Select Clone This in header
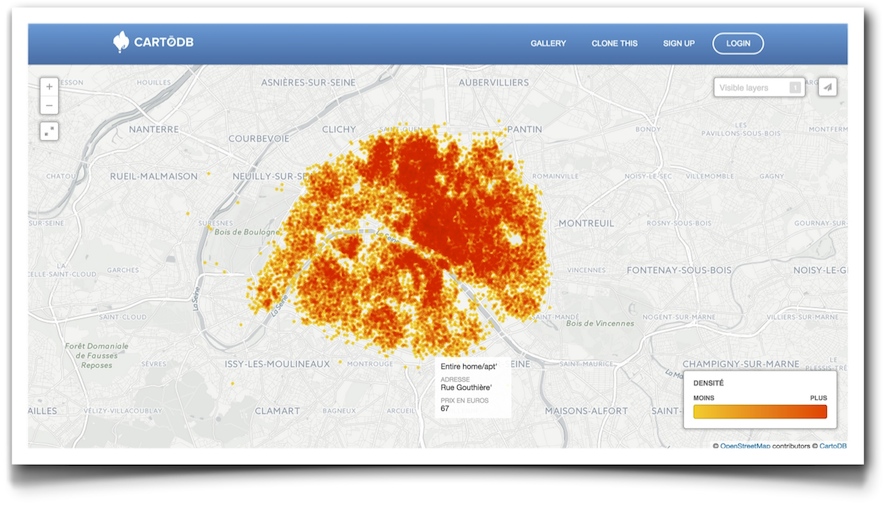This screenshot has width=886, height=508. pos(614,44)
